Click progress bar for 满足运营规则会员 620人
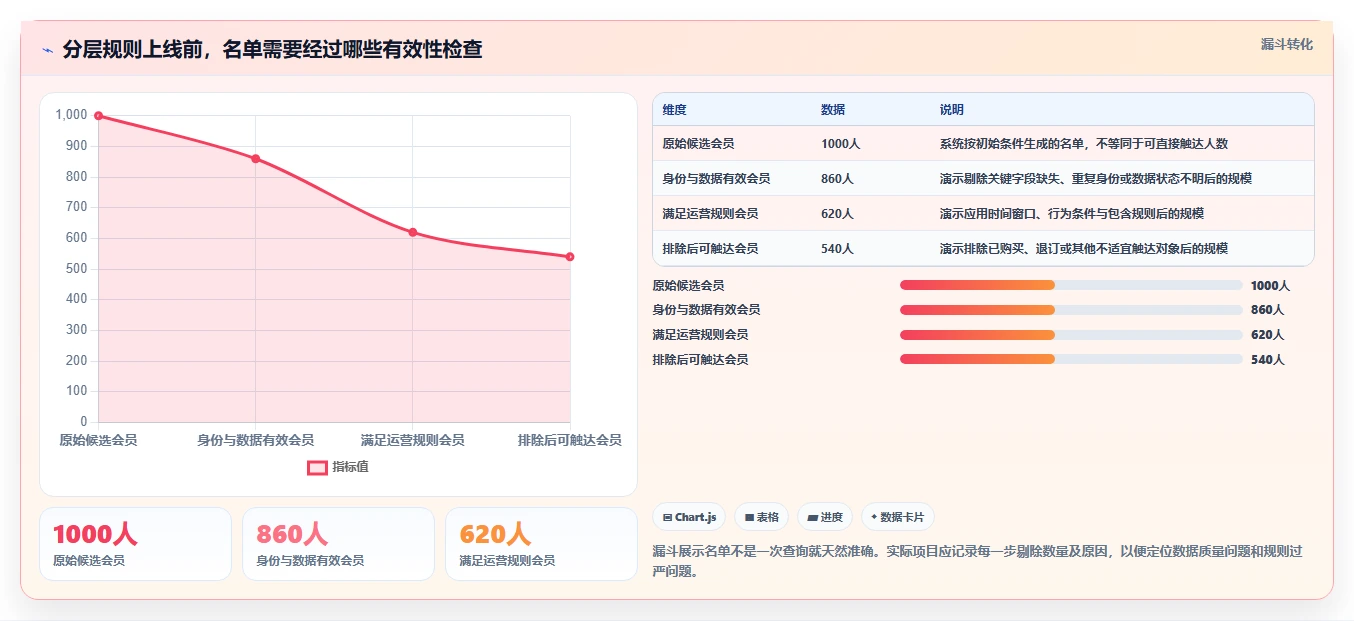1354x621 pixels. (x=1071, y=335)
